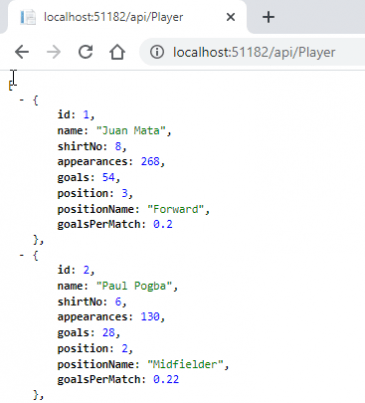Click the goalsPerMatch value 0.2
365x403 pixels.
pos(163,224)
